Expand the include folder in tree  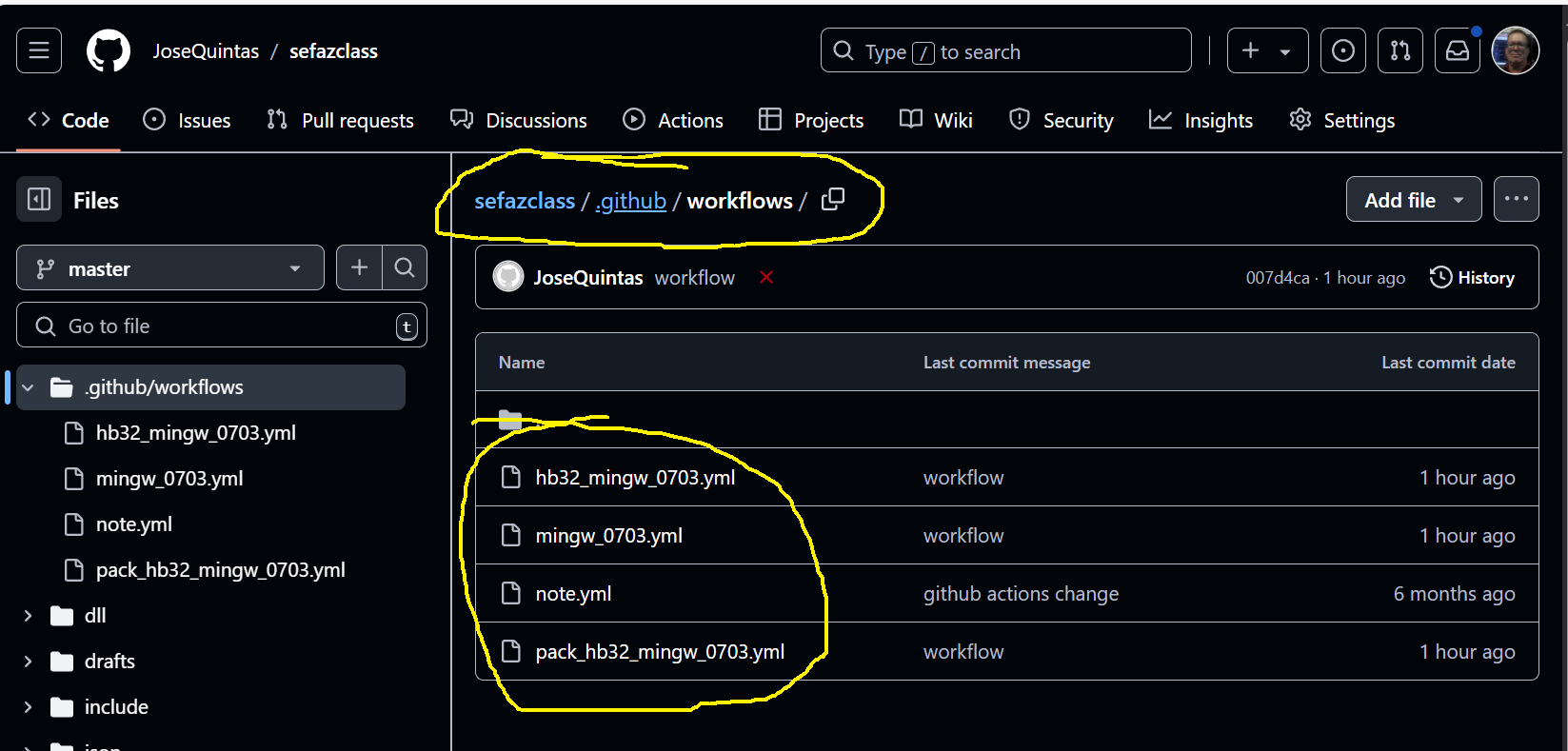pyautogui.click(x=28, y=707)
